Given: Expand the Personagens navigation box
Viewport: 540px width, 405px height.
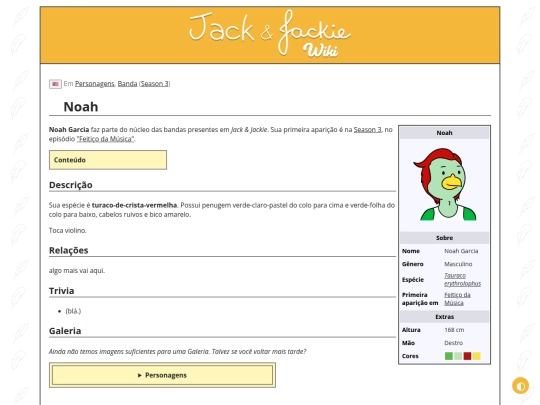Looking at the screenshot, I should pos(162,375).
